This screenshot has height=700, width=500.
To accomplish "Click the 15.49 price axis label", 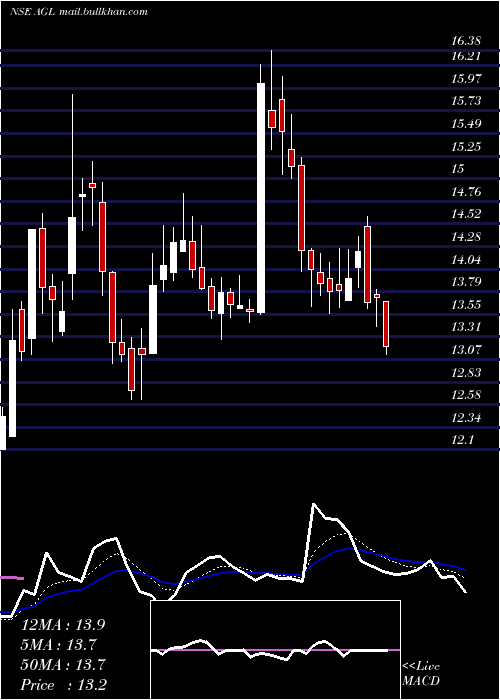I will [467, 124].
